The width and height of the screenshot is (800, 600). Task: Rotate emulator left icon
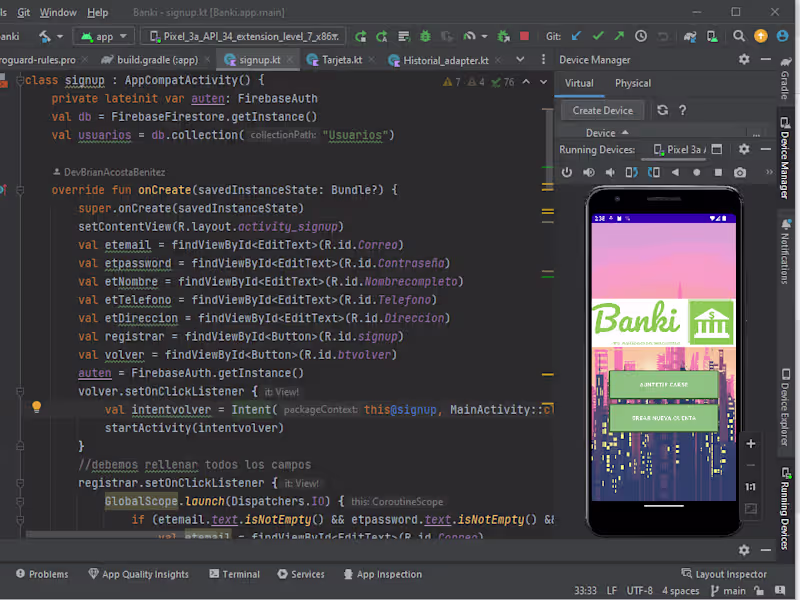pos(632,172)
